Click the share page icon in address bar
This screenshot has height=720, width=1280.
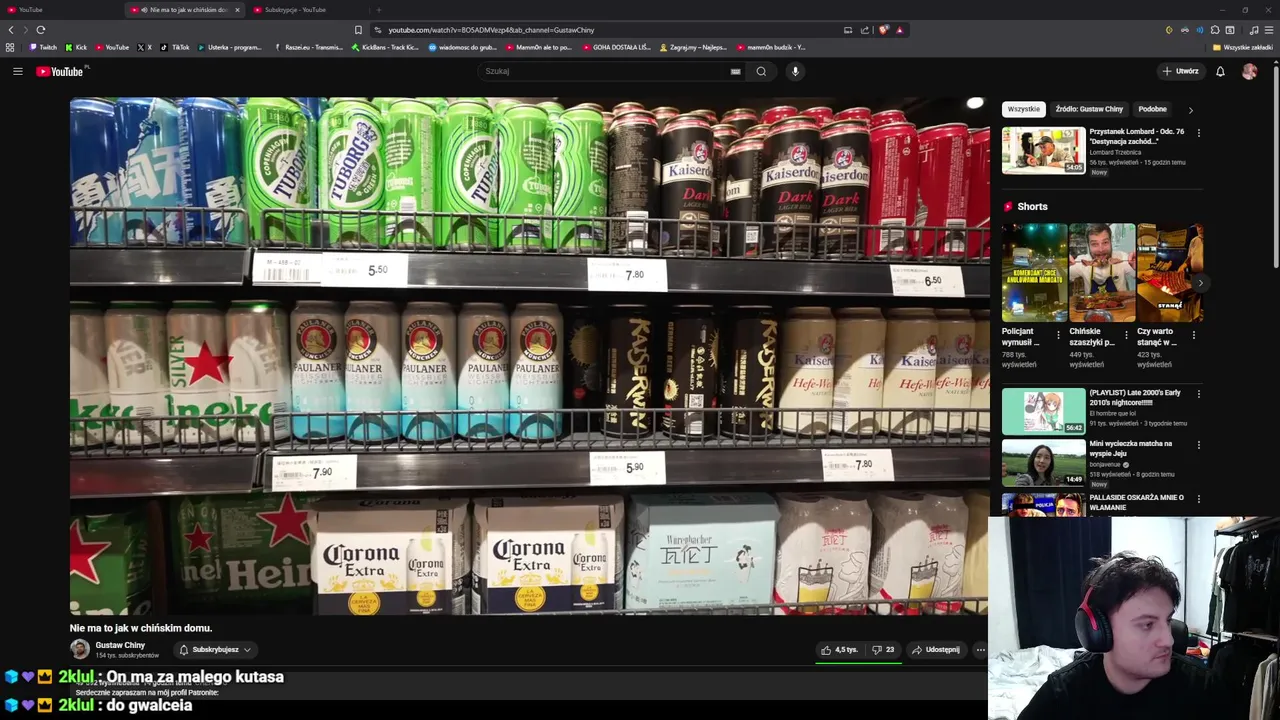tap(866, 30)
